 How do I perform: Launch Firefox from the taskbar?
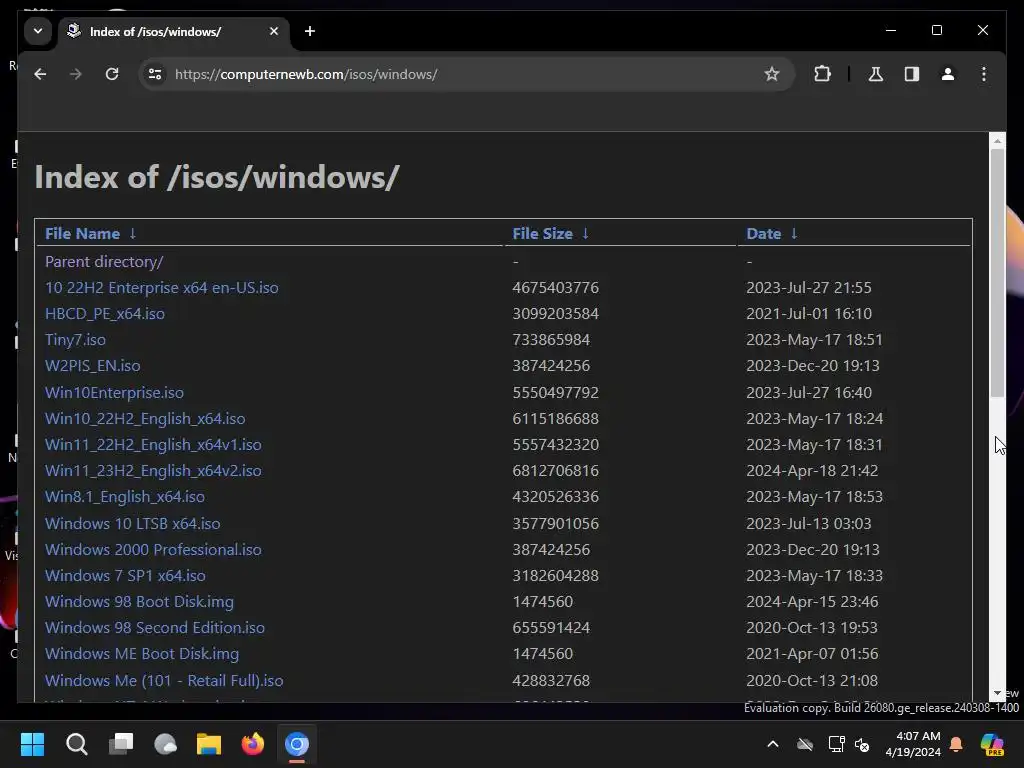[253, 744]
